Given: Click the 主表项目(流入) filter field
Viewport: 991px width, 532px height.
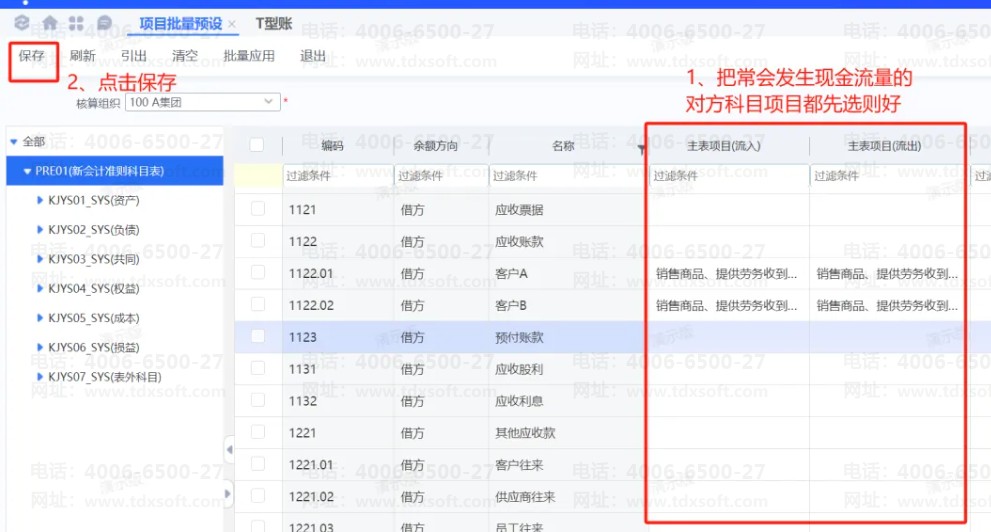Looking at the screenshot, I should [729, 176].
